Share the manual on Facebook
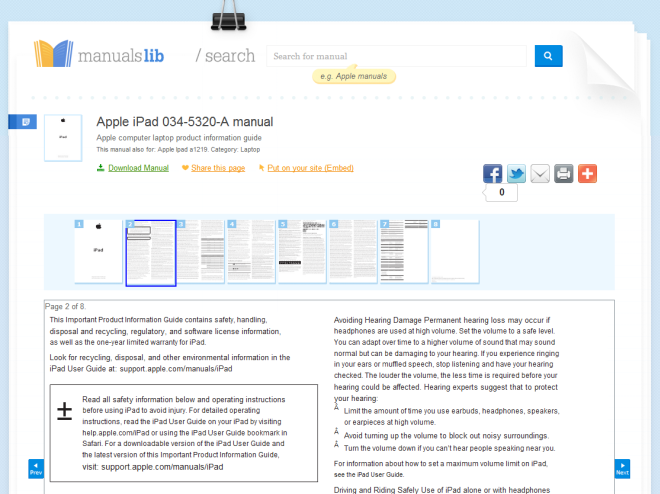 [x=492, y=173]
